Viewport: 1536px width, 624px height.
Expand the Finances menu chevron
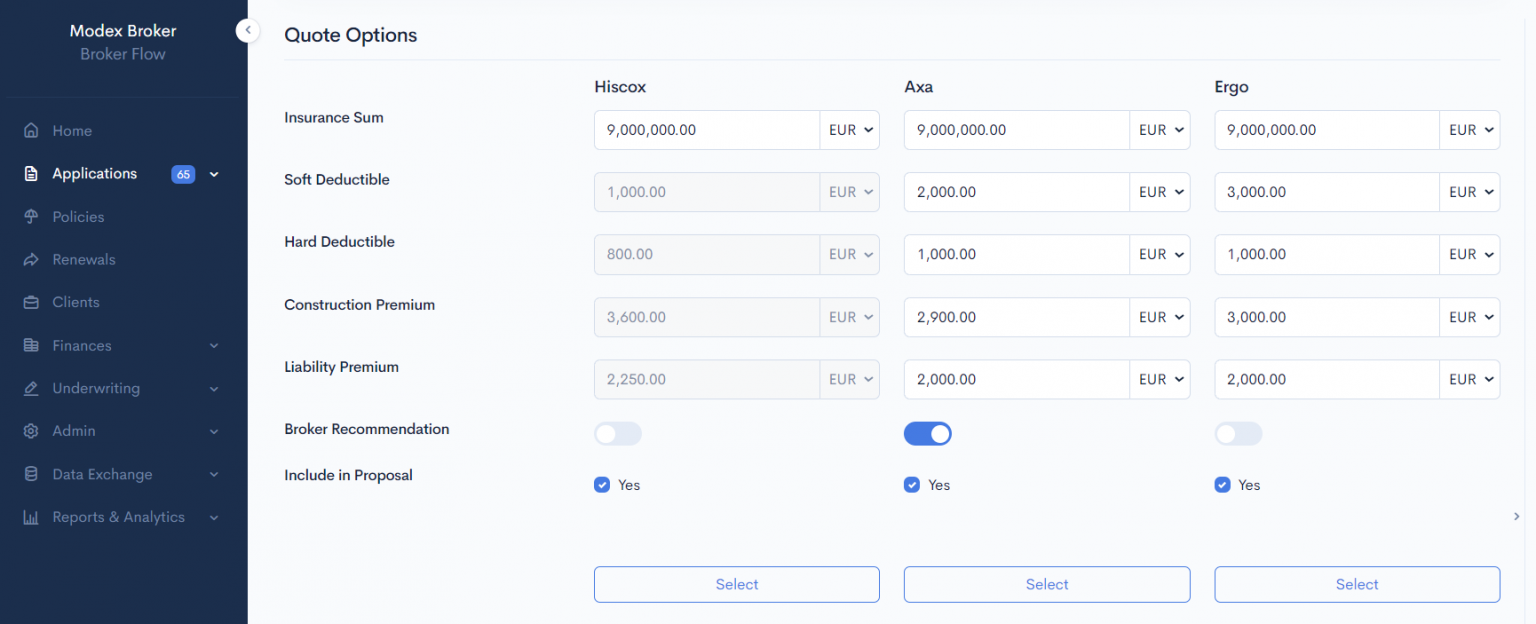pos(214,346)
